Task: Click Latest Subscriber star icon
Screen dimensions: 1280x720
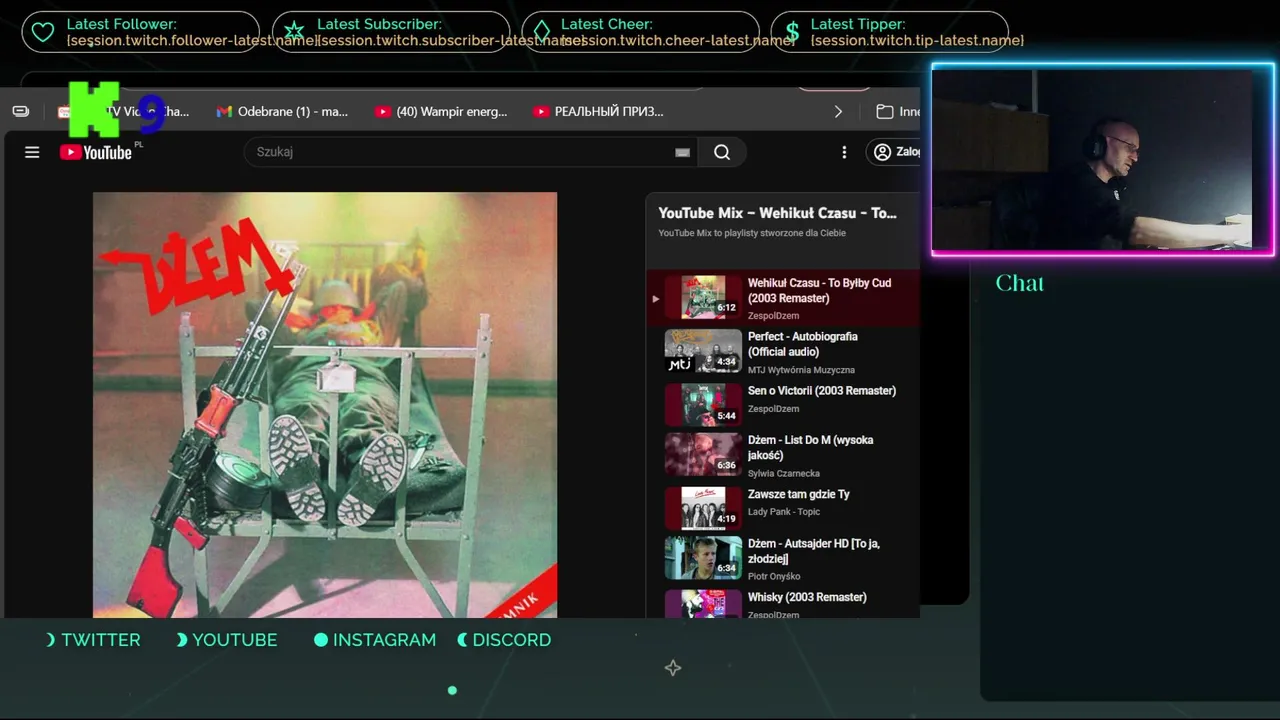Action: [293, 32]
